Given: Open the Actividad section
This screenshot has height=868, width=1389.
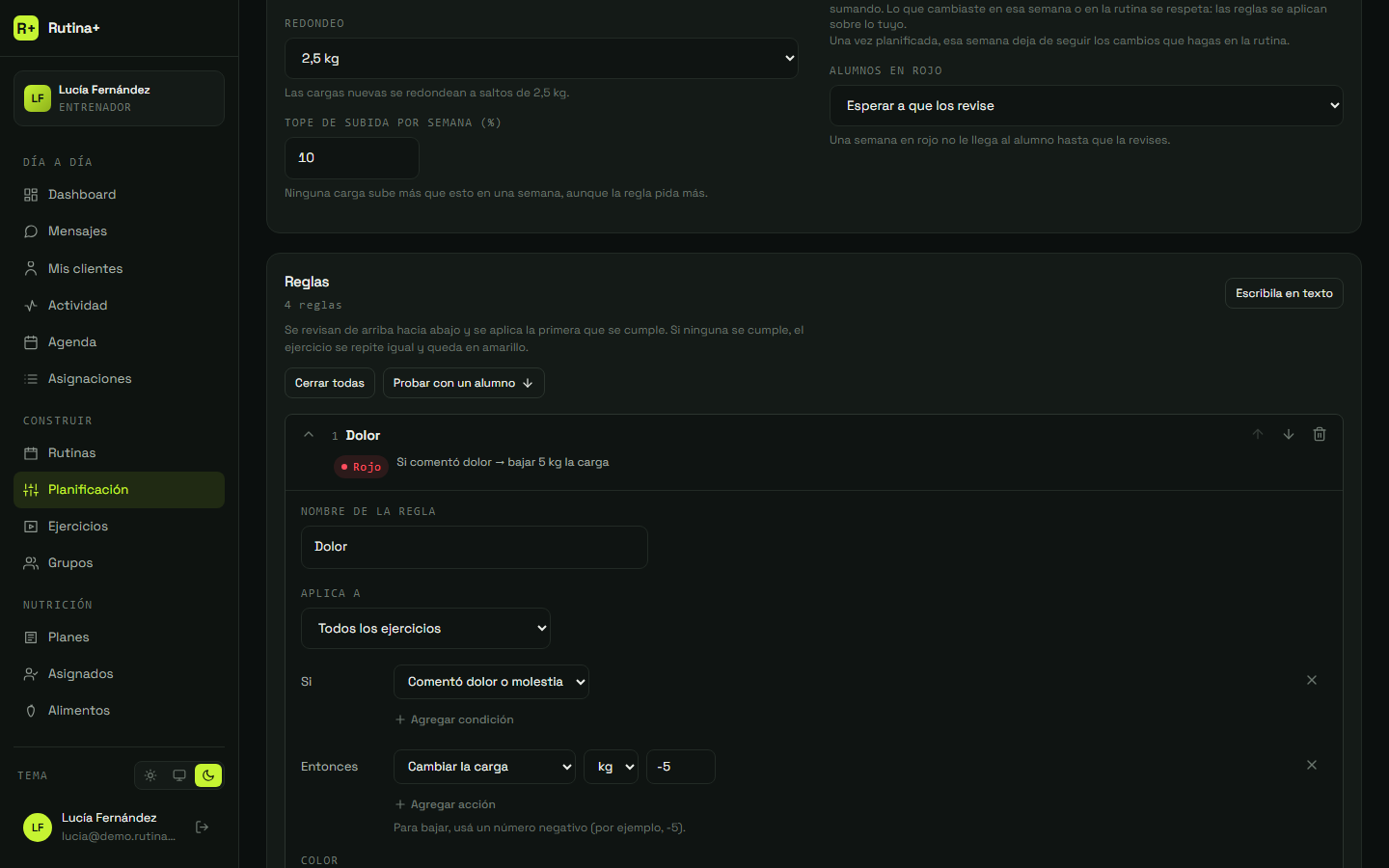Looking at the screenshot, I should (119, 306).
